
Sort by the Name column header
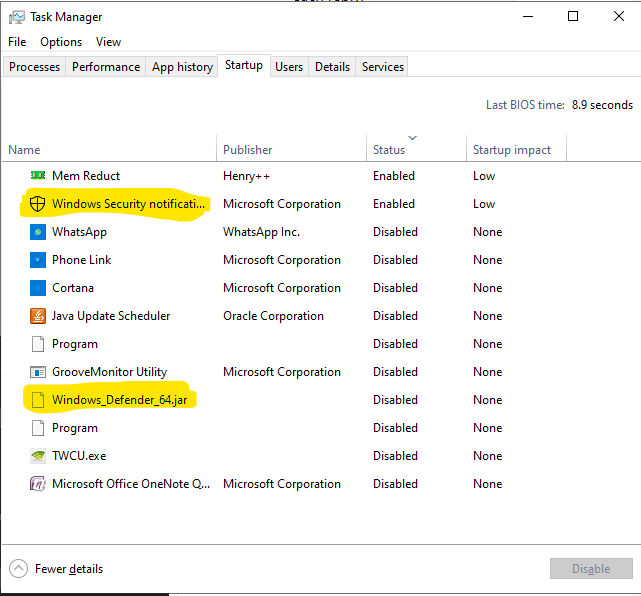pyautogui.click(x=24, y=150)
